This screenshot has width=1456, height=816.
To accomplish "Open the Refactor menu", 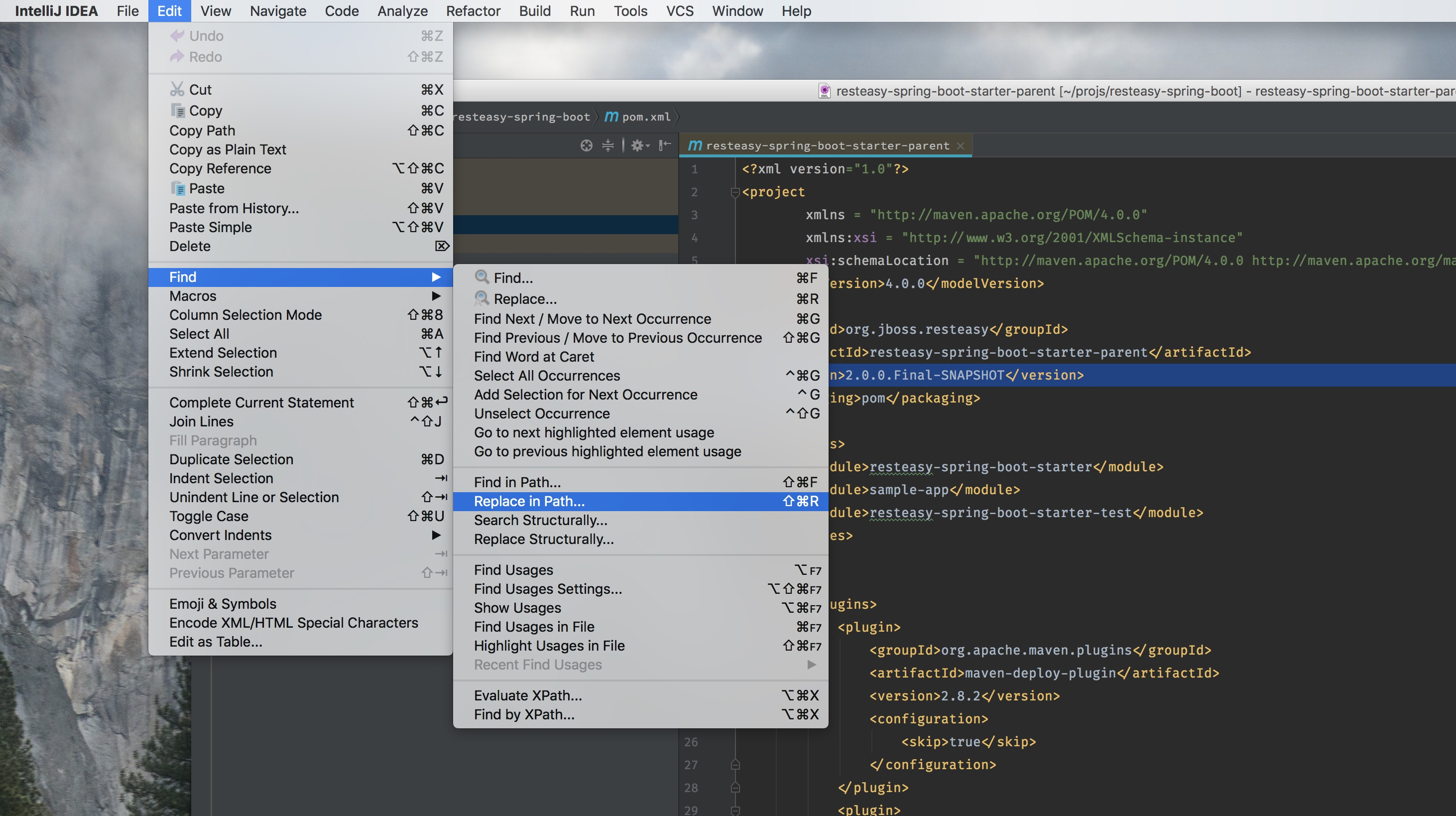I will pyautogui.click(x=473, y=11).
